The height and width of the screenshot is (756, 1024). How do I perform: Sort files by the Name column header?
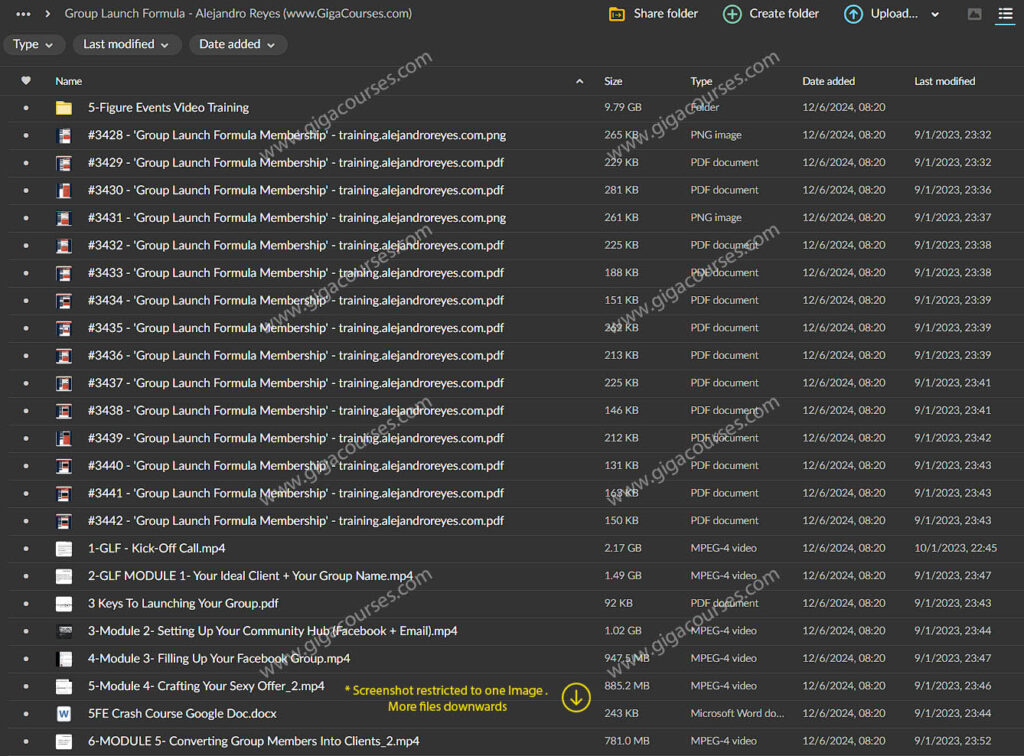69,81
